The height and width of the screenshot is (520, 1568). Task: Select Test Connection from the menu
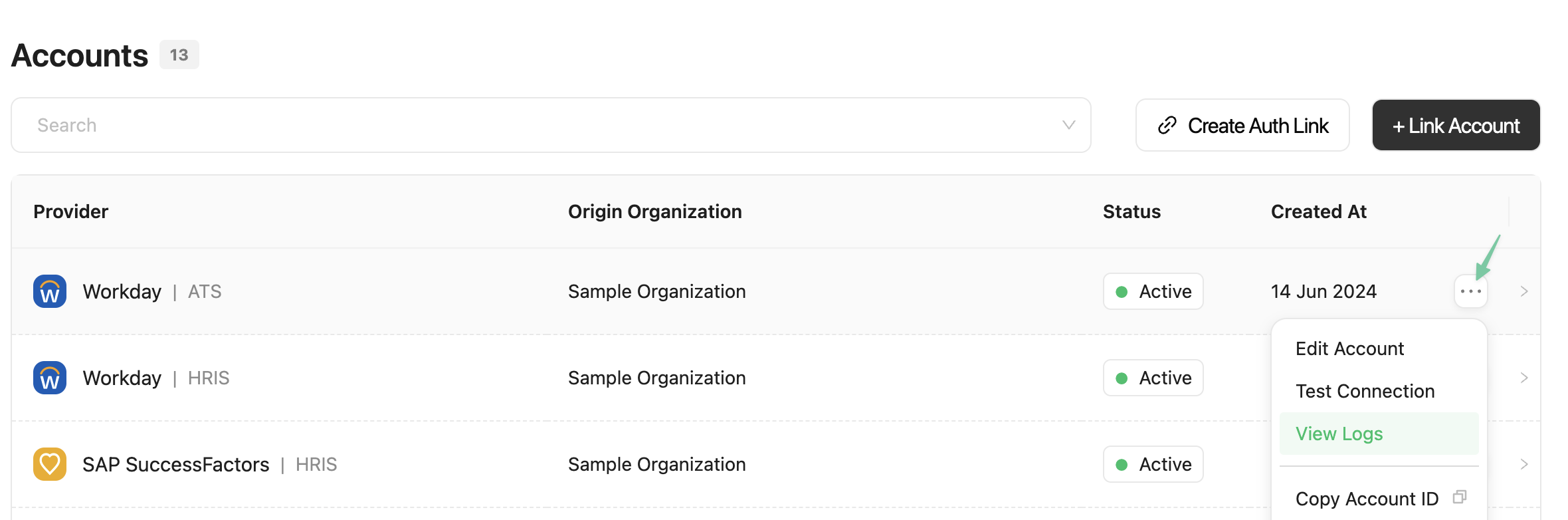point(1365,391)
